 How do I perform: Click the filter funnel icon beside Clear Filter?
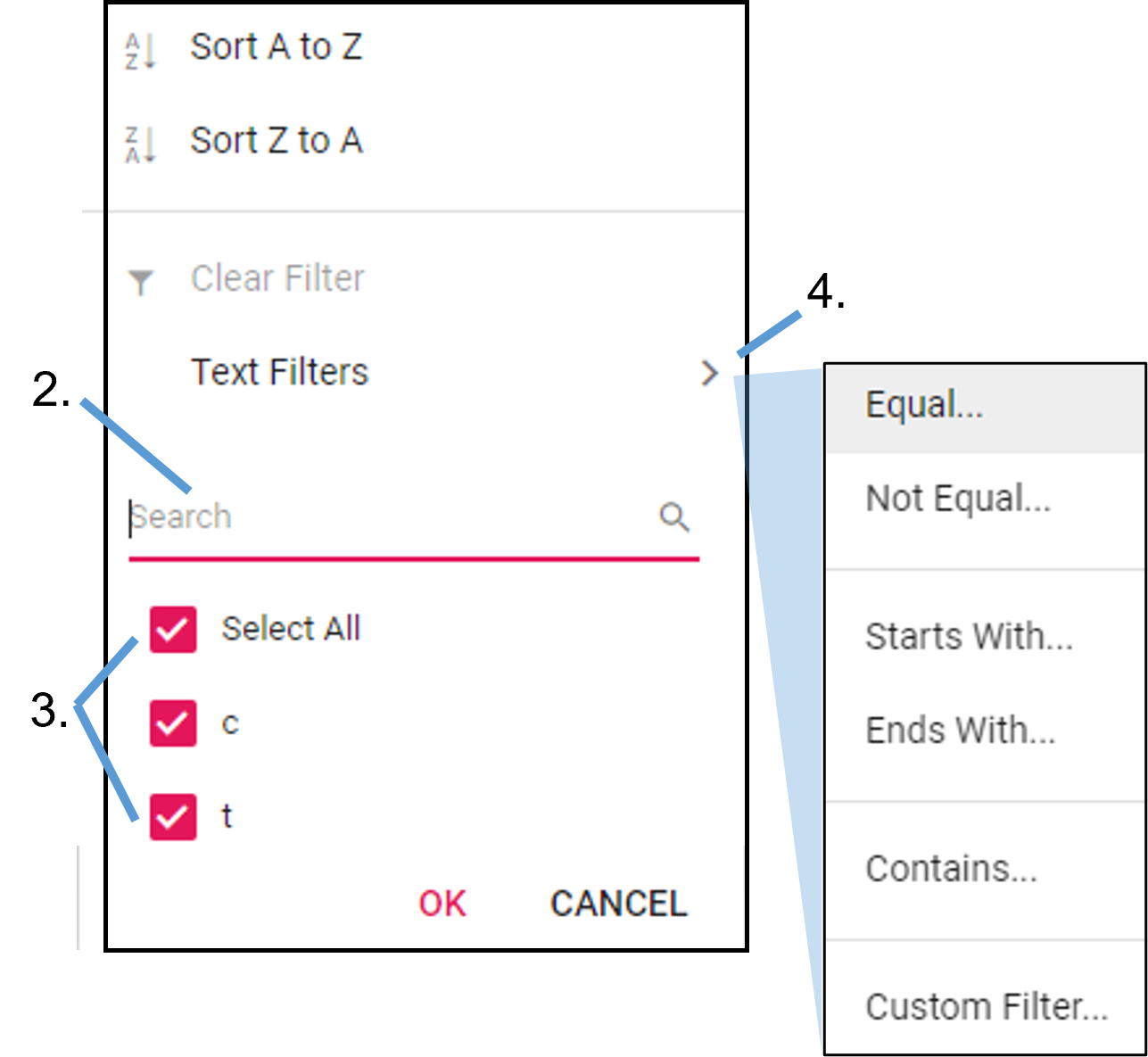(x=140, y=279)
